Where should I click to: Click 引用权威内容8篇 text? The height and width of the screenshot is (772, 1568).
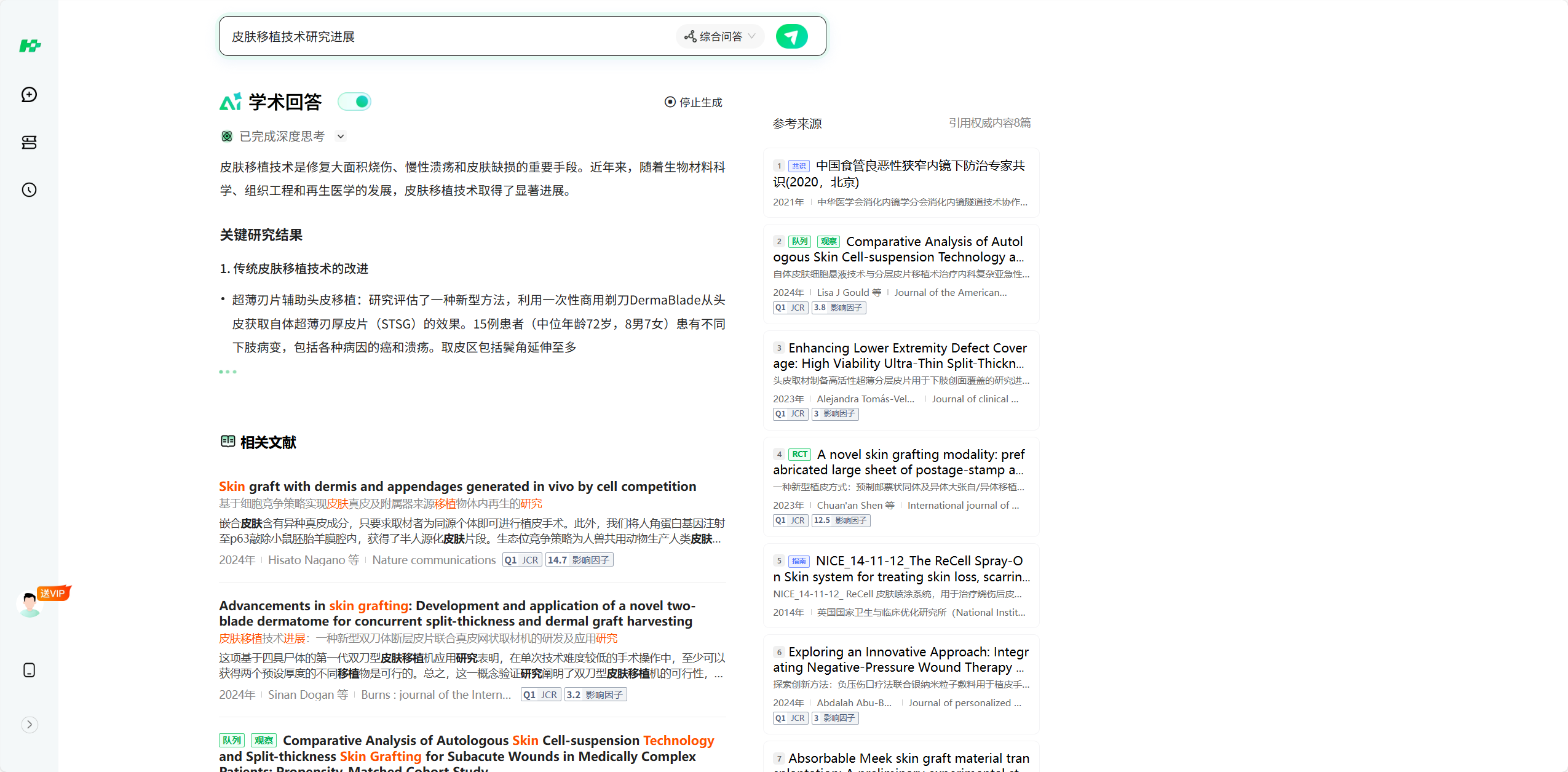(989, 123)
